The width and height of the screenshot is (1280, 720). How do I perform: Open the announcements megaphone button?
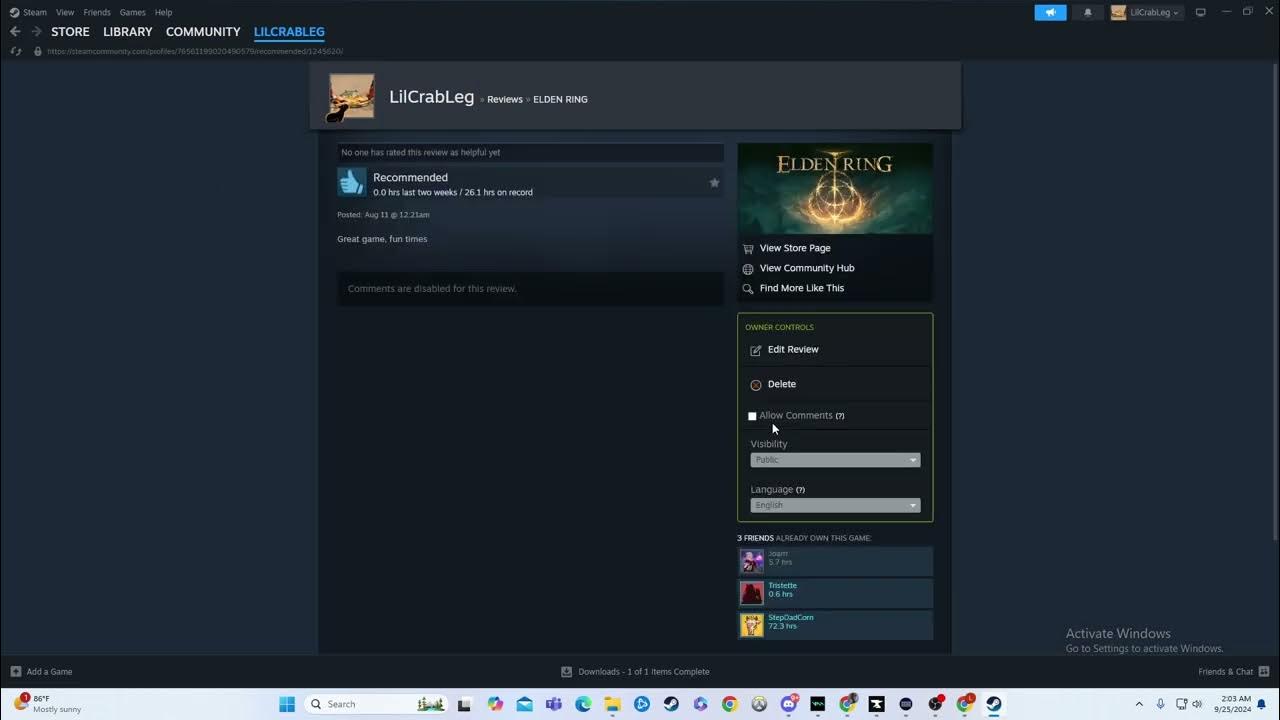[x=1050, y=12]
